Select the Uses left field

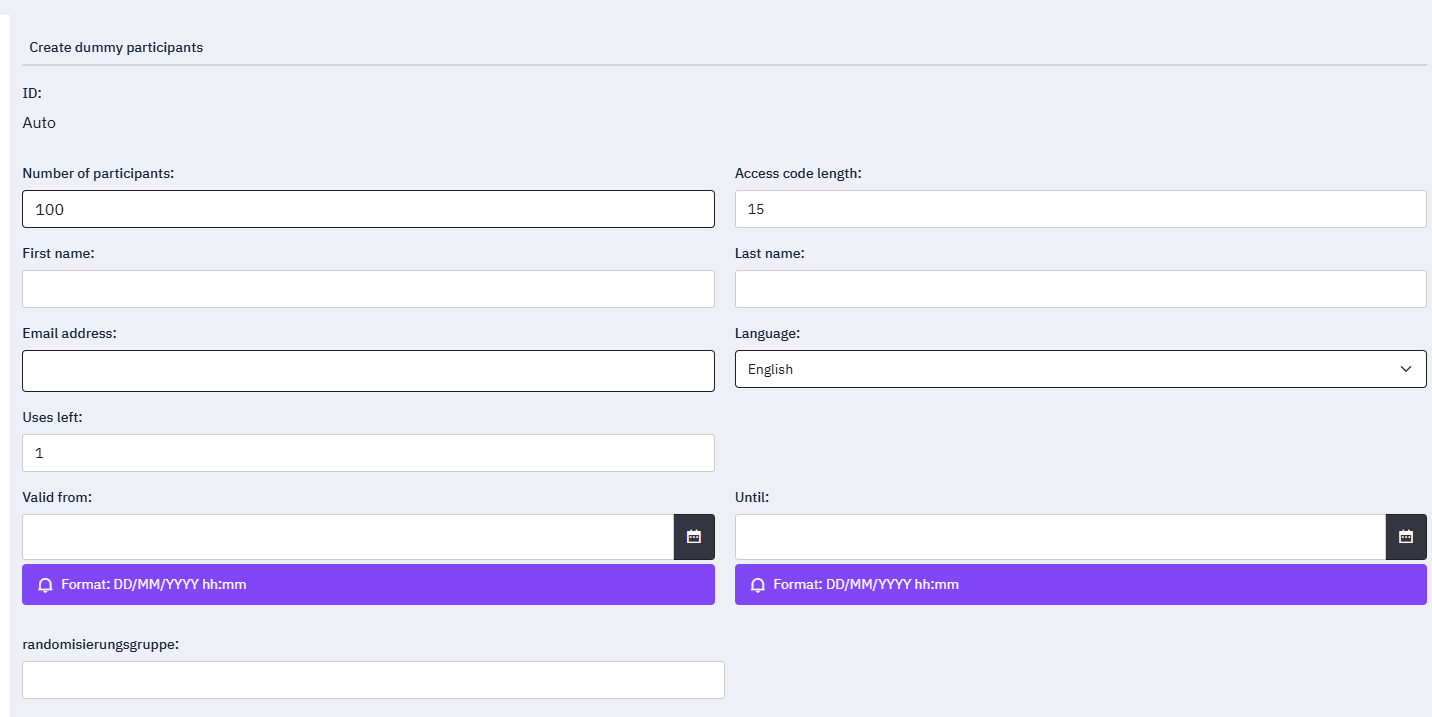[x=368, y=453]
